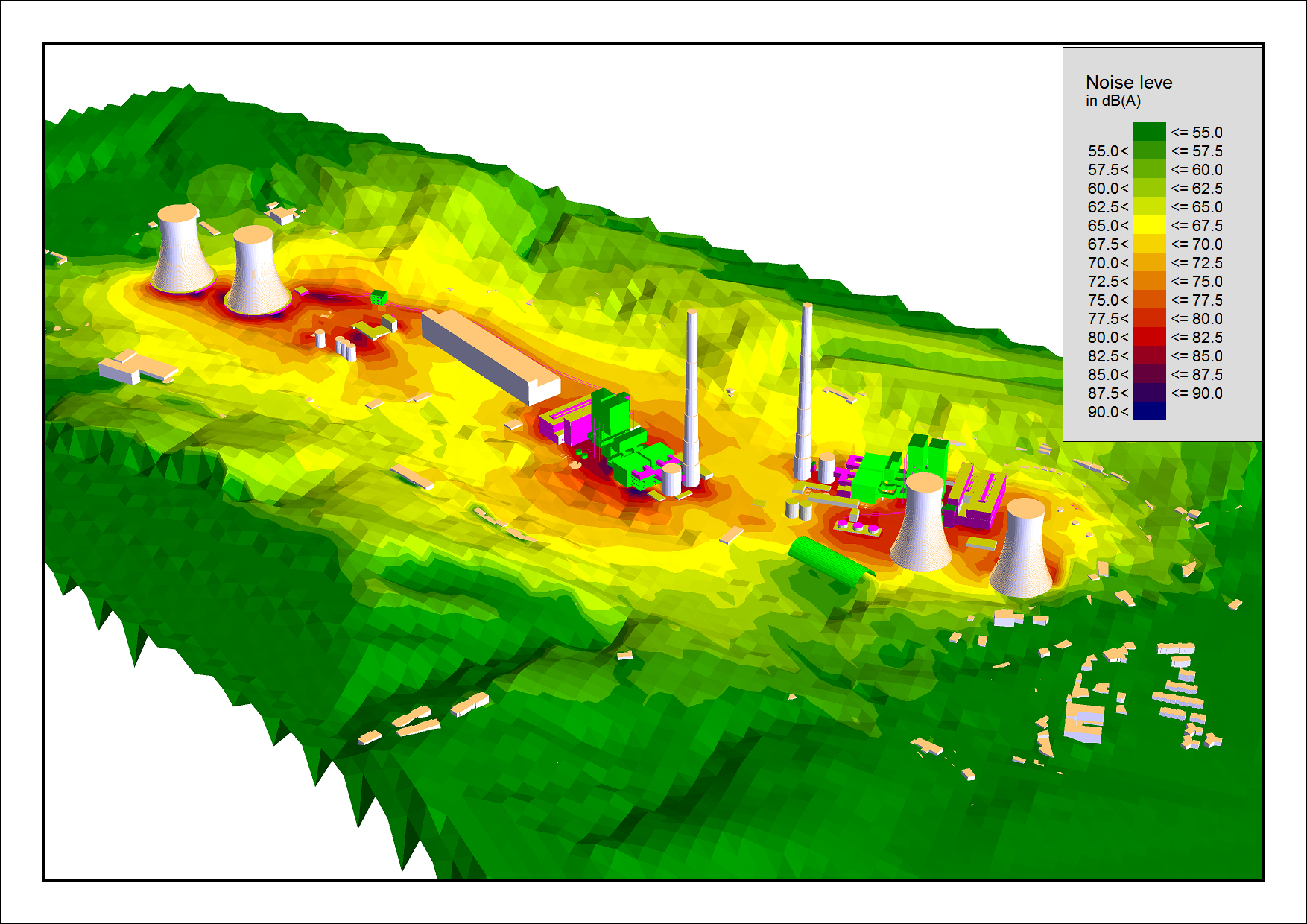Viewport: 1307px width, 924px height.
Task: Pick the bright yellow <= 67.5 legend swatch
Action: pos(1148,225)
